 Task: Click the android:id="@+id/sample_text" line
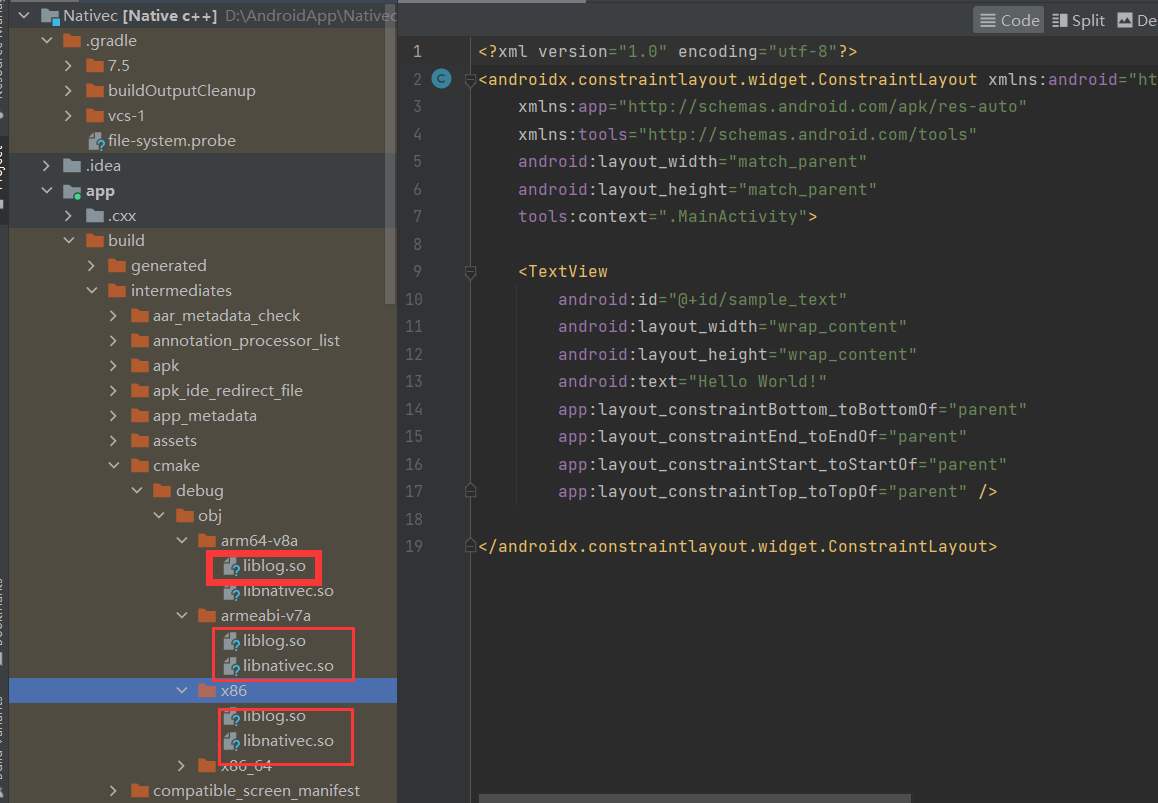702,300
